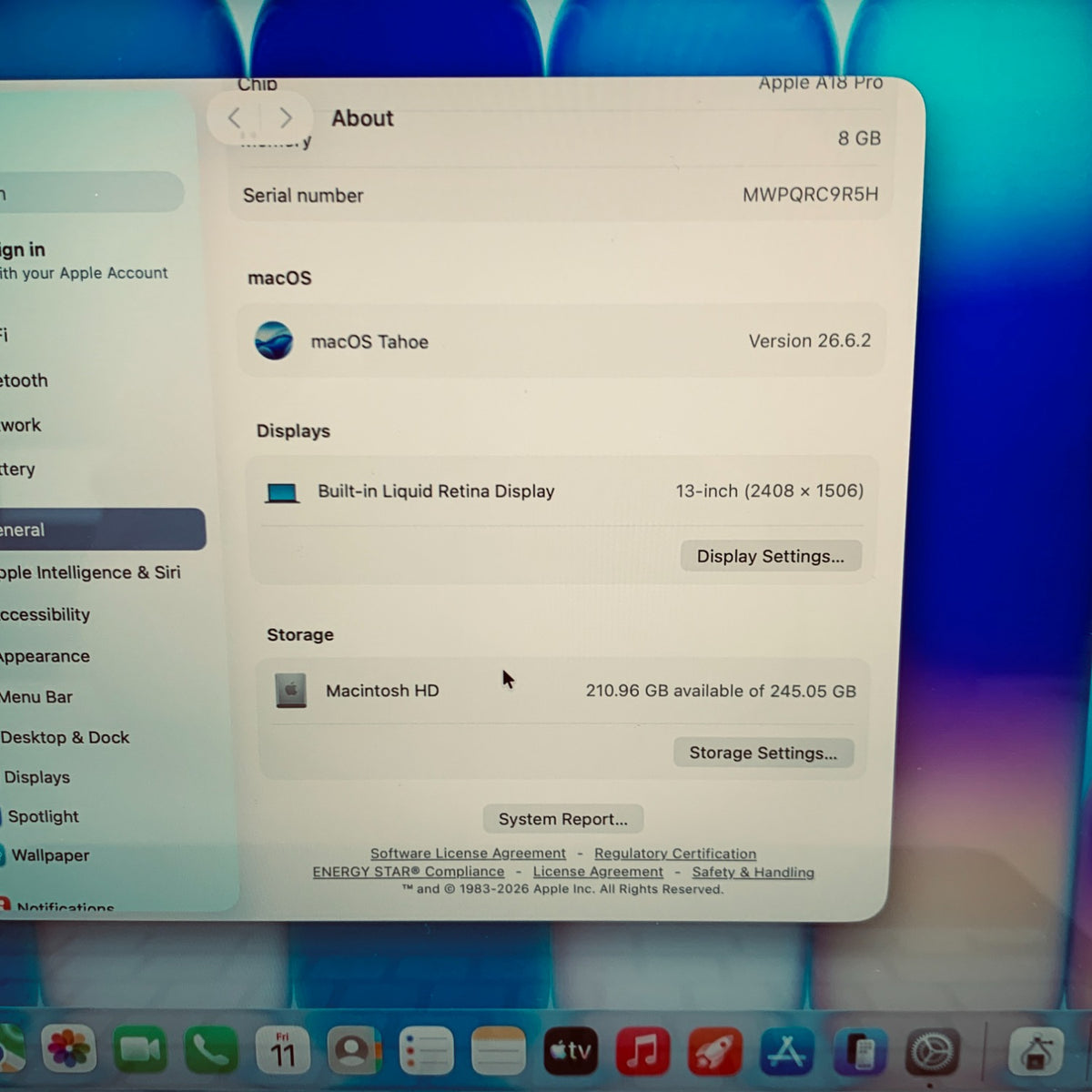
Task: Open Notes from the Dock
Action: [x=498, y=1052]
